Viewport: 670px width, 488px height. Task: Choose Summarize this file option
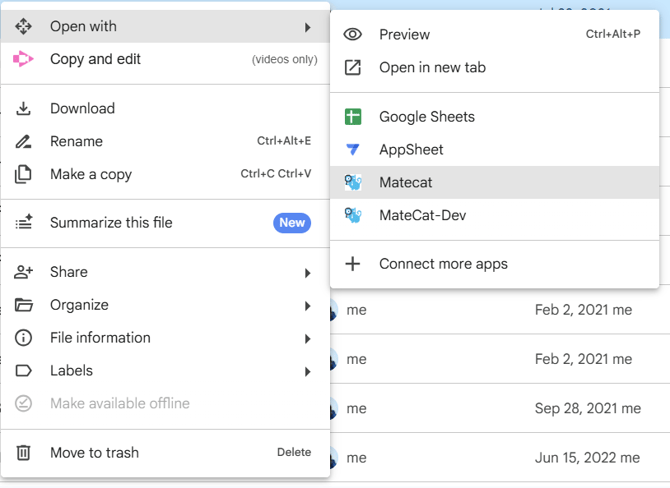point(111,223)
